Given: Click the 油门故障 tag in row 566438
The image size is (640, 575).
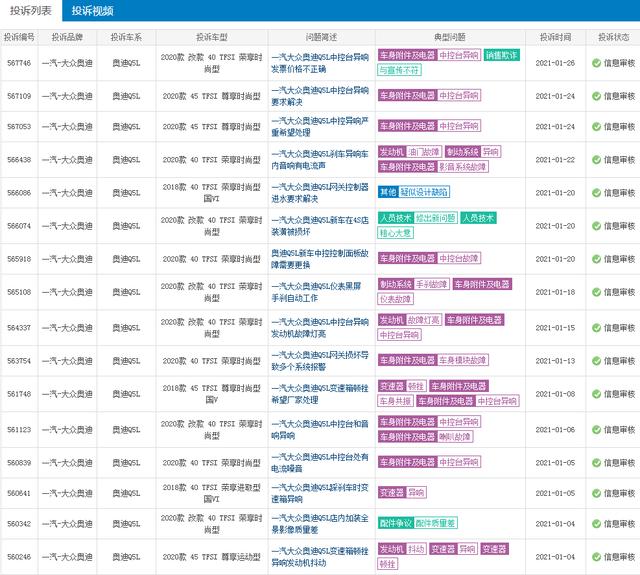Looking at the screenshot, I should pos(424,152).
